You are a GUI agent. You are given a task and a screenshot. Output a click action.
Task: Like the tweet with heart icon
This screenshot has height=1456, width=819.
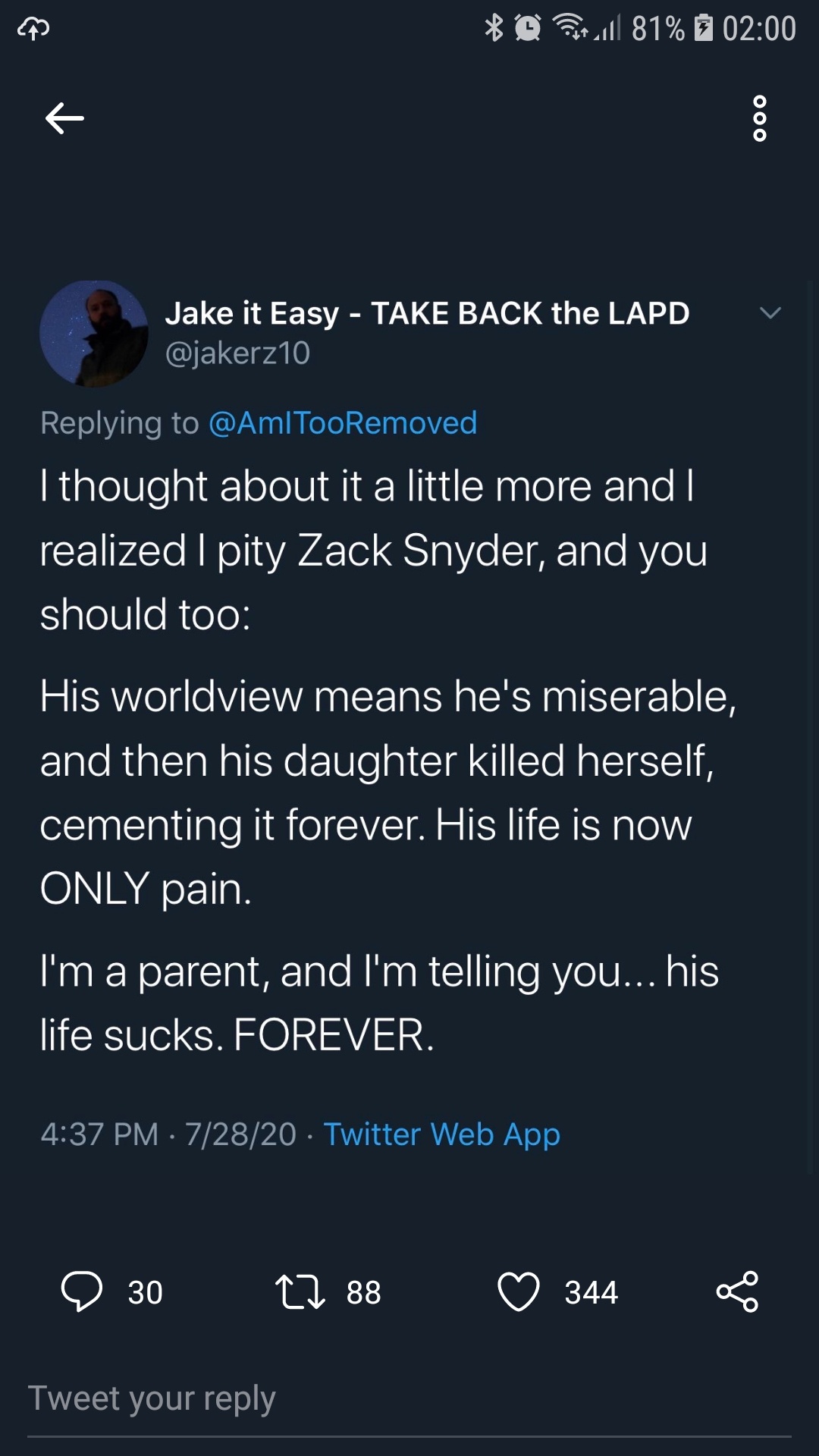pyautogui.click(x=518, y=1291)
